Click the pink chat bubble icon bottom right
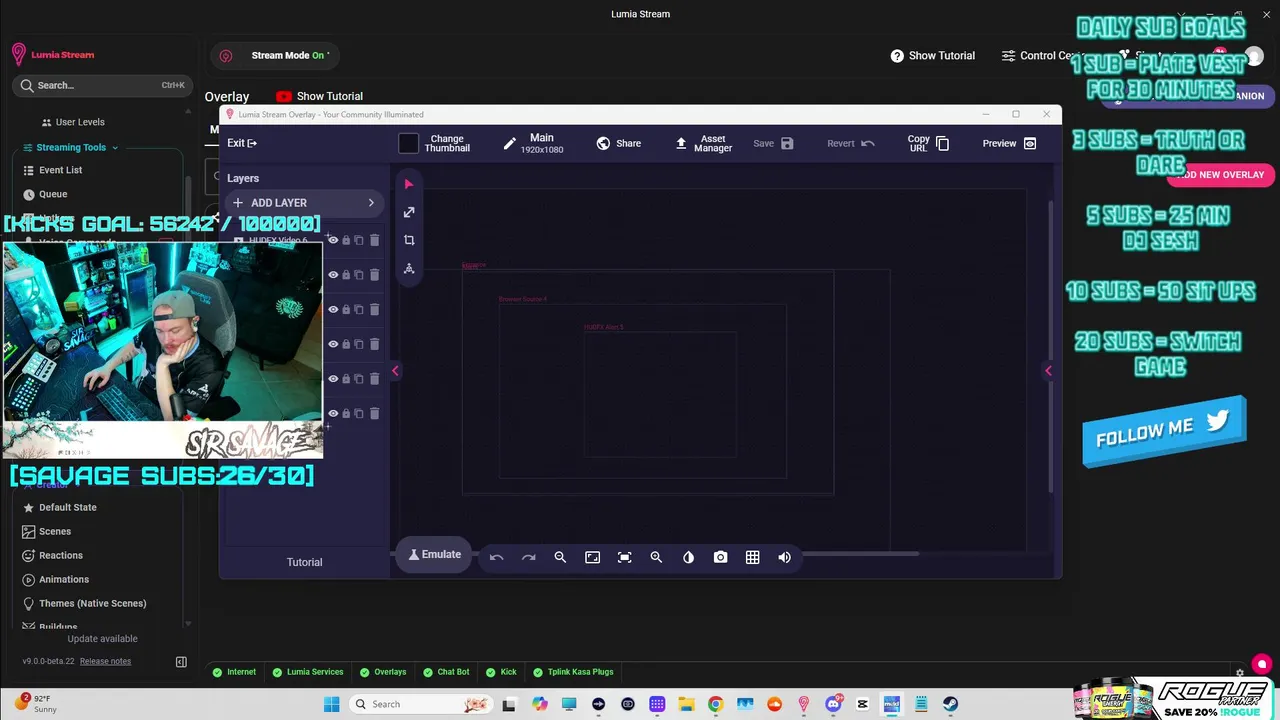This screenshot has width=1280, height=720. [1261, 663]
